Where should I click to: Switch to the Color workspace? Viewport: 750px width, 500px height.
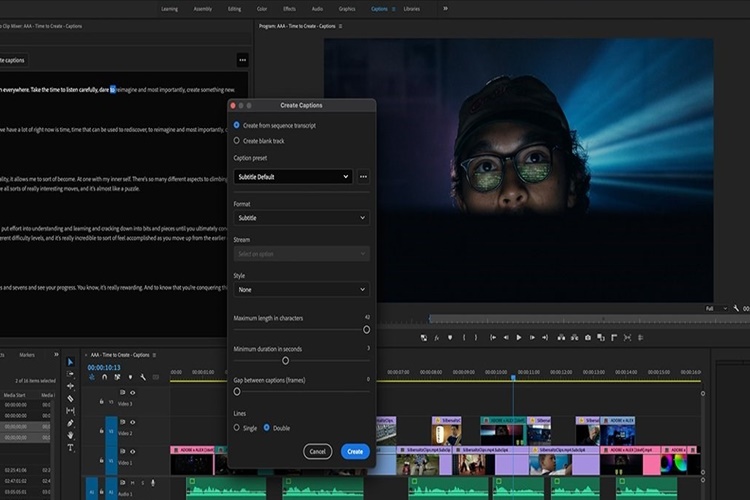tap(262, 9)
